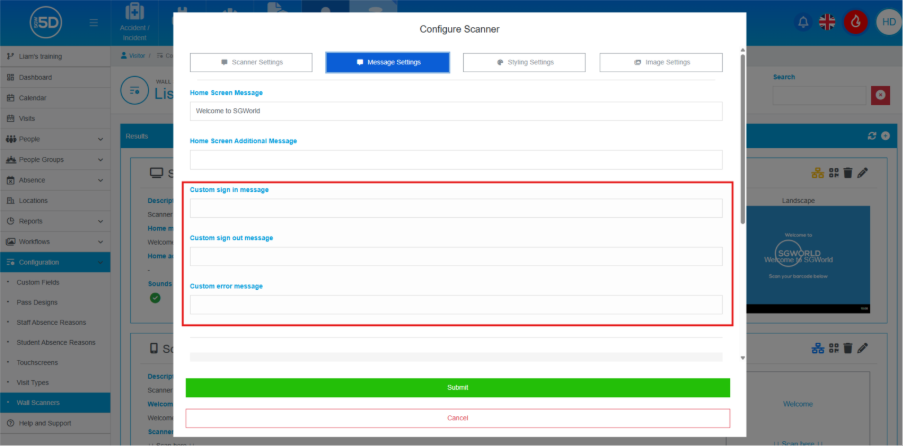Click the Cancel button
This screenshot has height=447, width=903.
tap(457, 418)
